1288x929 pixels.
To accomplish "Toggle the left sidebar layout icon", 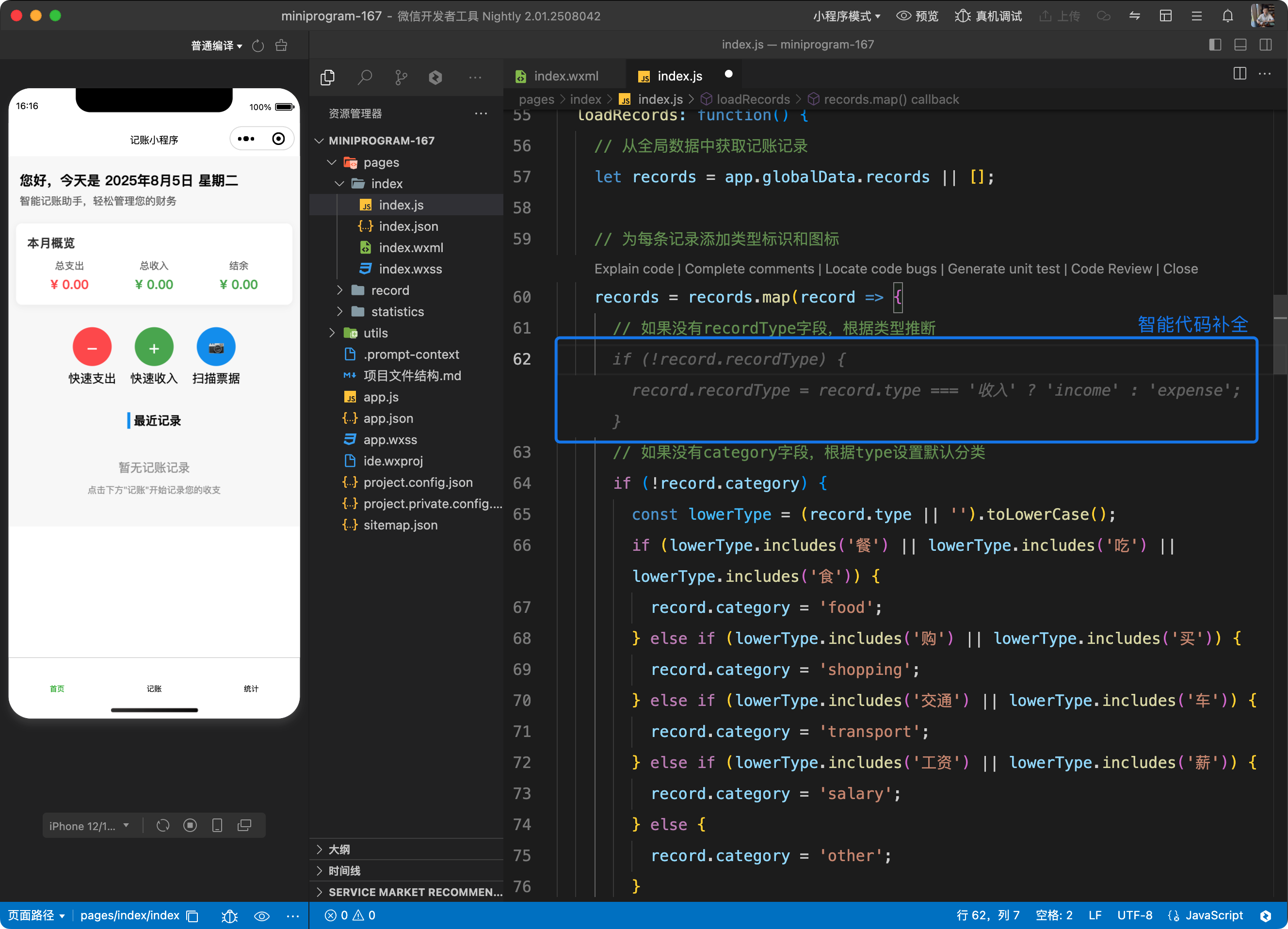I will click(x=1215, y=45).
